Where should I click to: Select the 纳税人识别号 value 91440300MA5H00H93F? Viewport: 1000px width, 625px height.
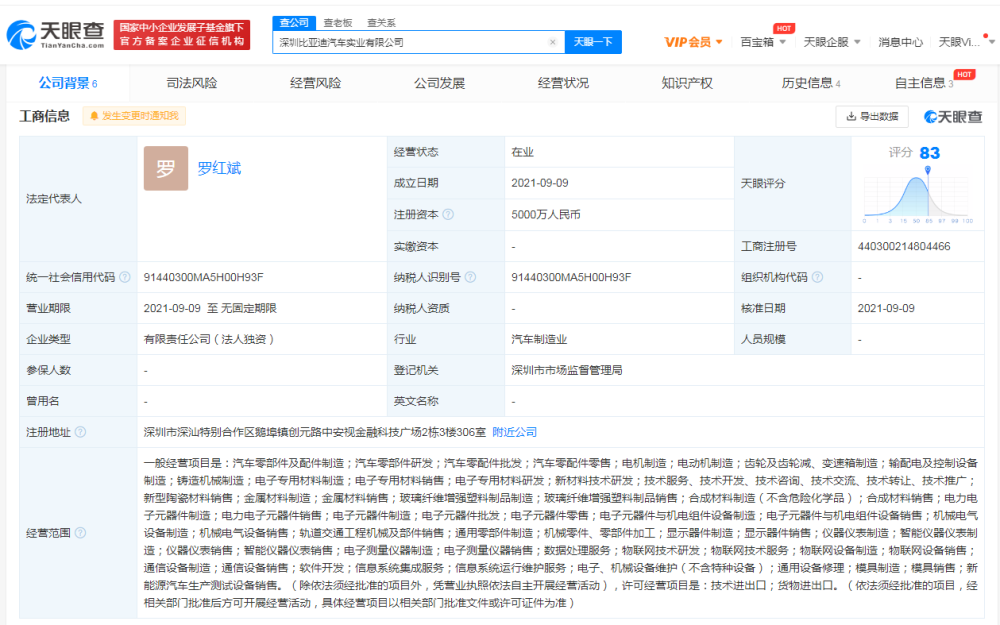coord(571,277)
